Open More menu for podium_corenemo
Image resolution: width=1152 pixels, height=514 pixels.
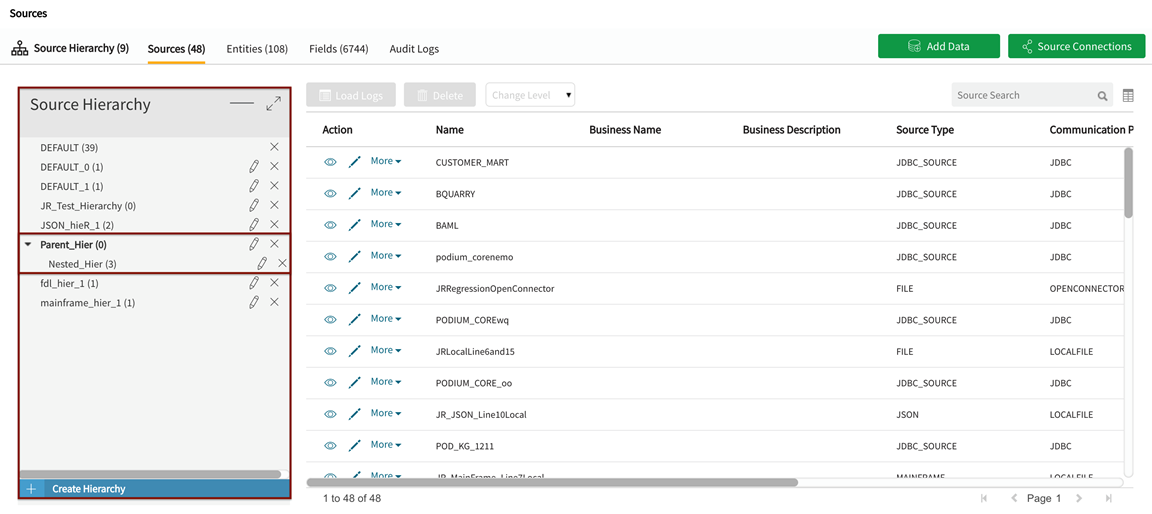386,256
